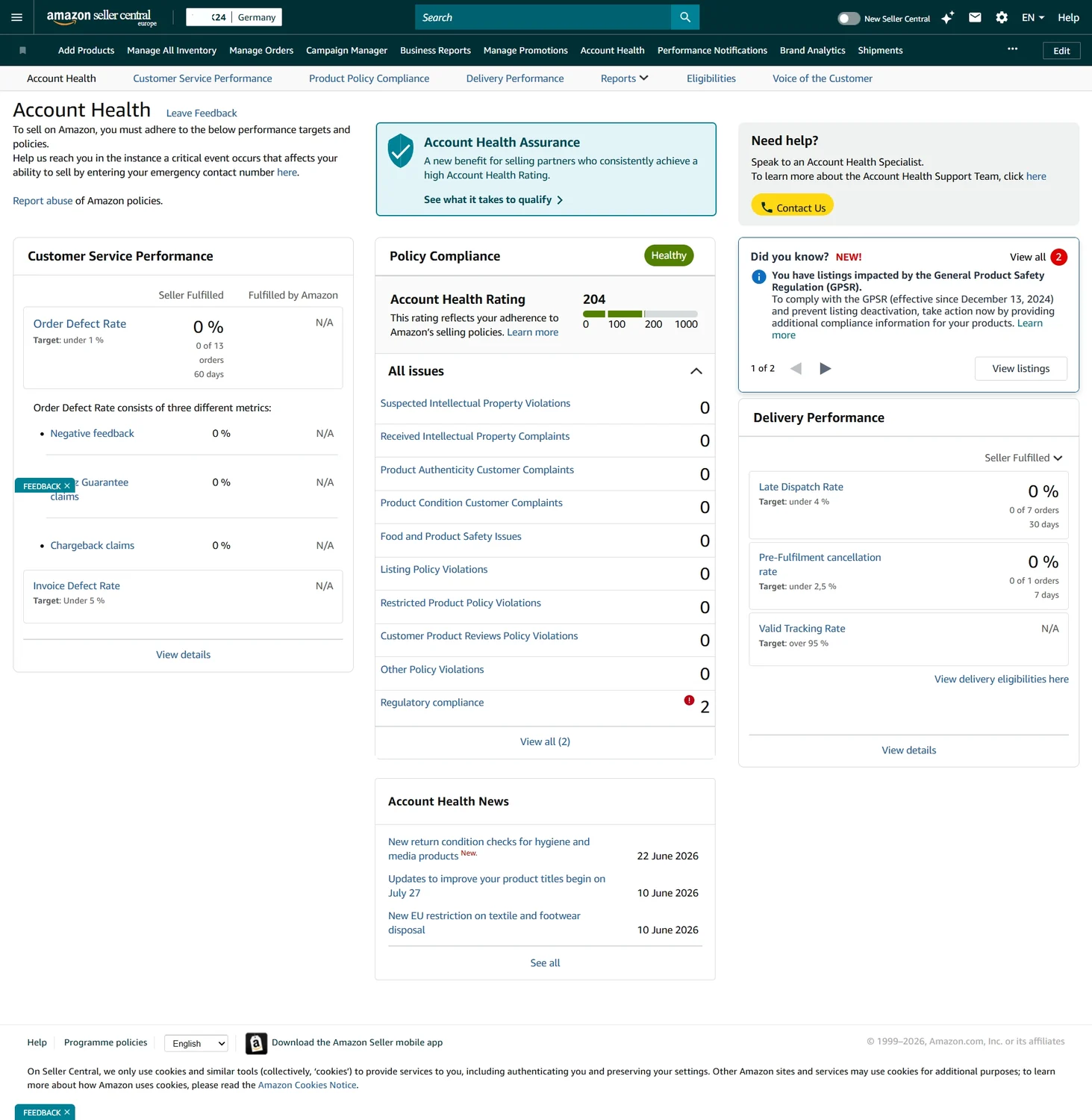Open the Chargeback claims link
Viewport: 1092px width, 1120px height.
pyautogui.click(x=92, y=546)
